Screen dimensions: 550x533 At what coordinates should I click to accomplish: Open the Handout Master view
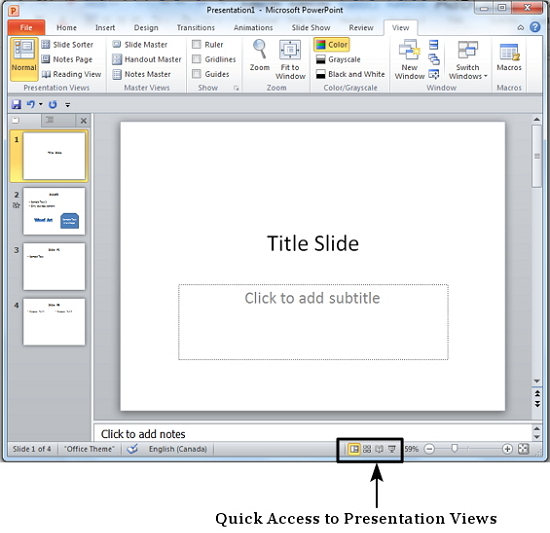147,59
